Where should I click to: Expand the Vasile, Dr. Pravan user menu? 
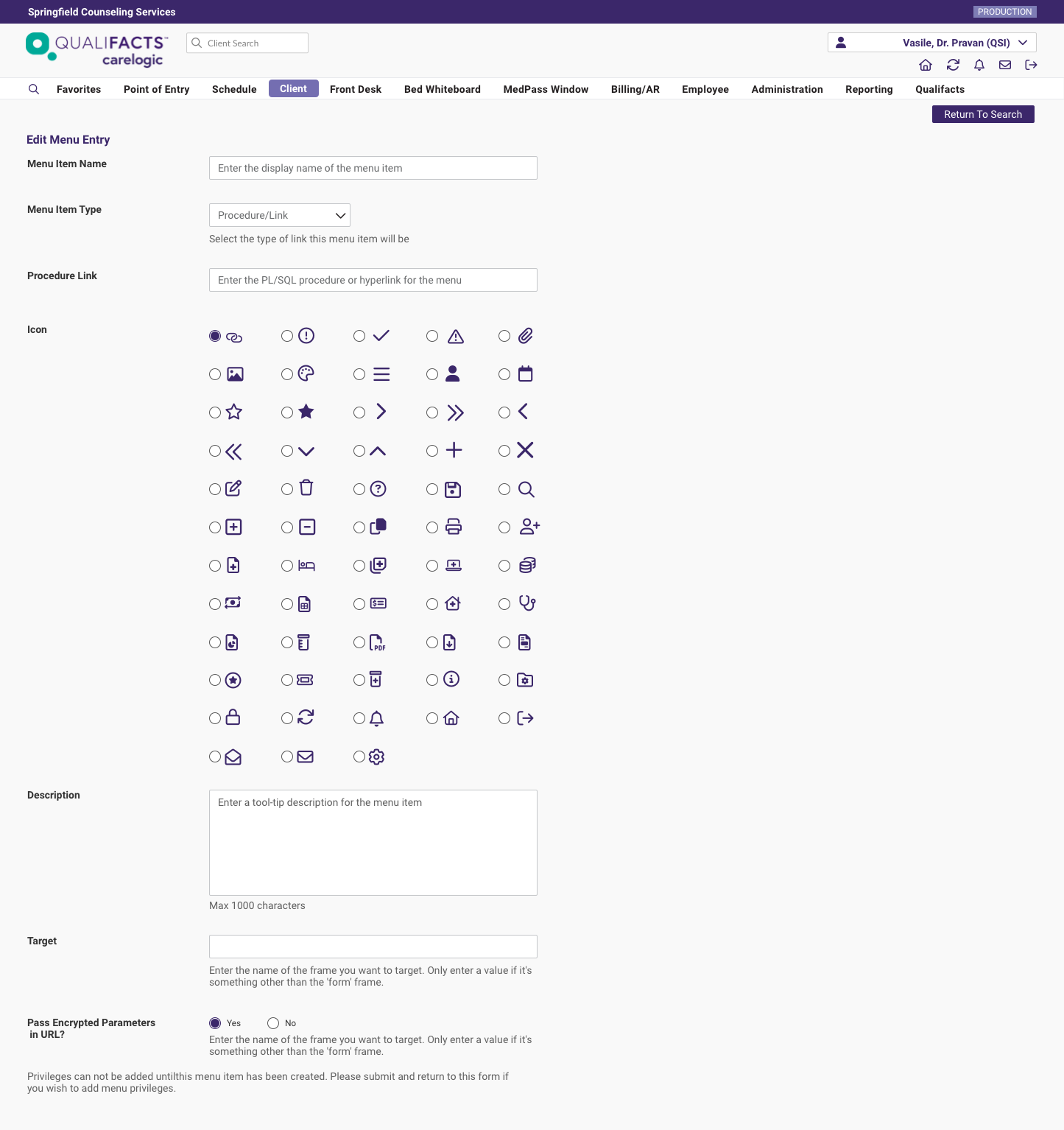point(1023,43)
